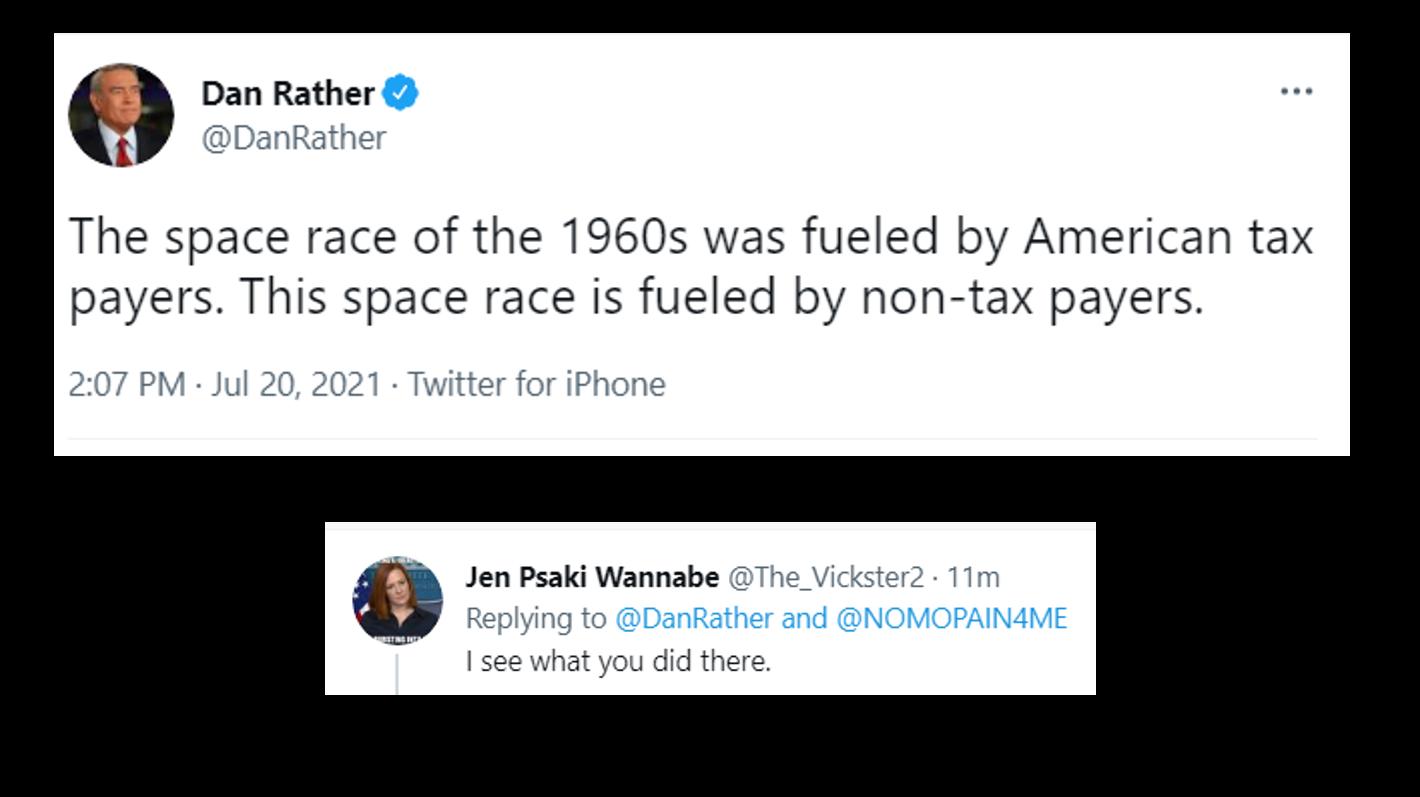
Task: Open the tweet's more options ellipsis menu
Action: point(1296,90)
